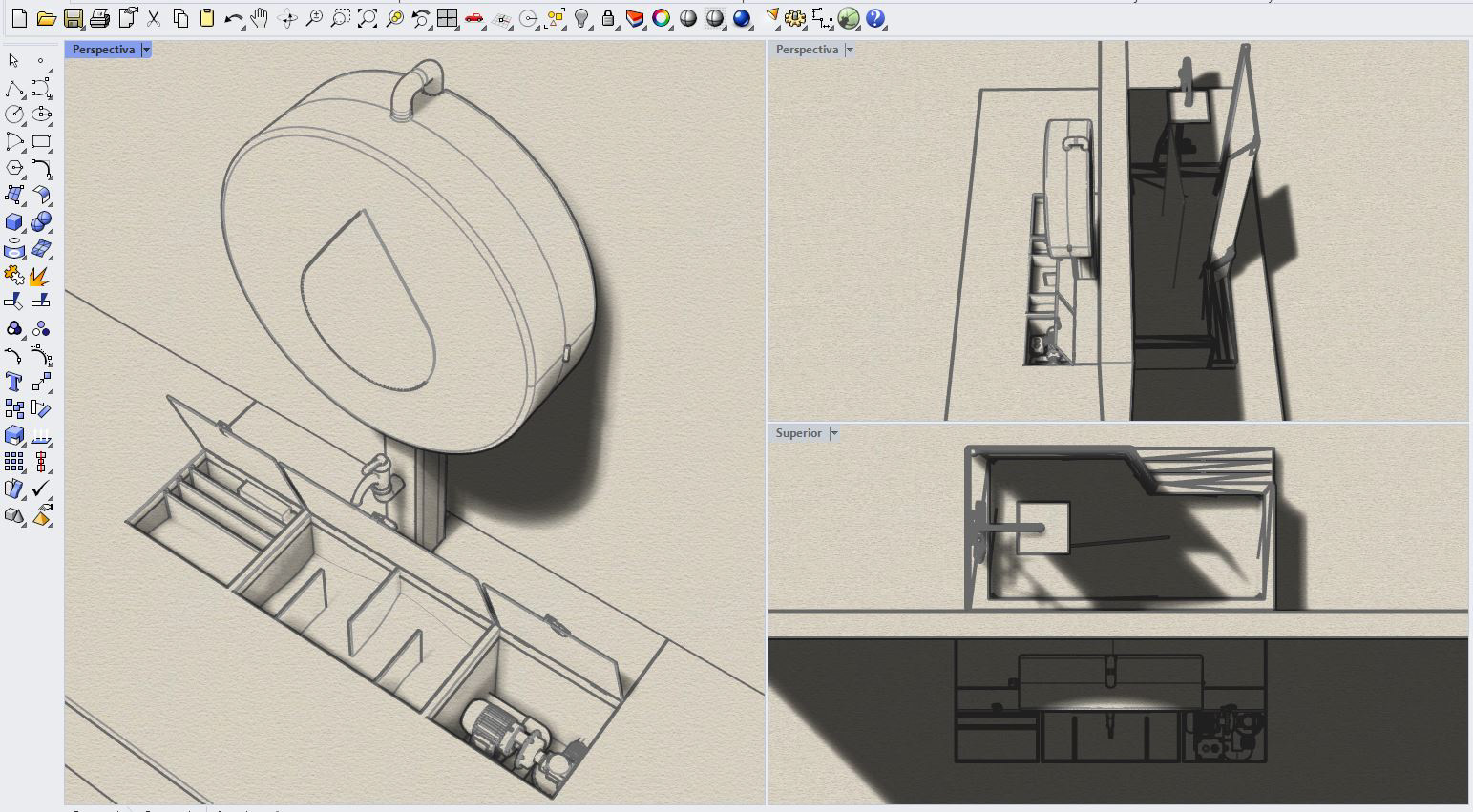This screenshot has width=1473, height=812.
Task: Select the Point tool in sidebar
Action: tap(40, 61)
